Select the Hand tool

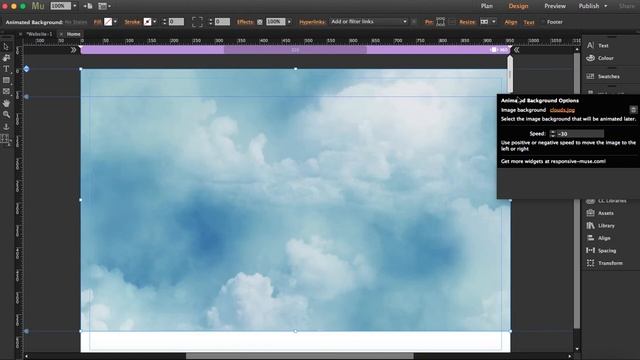click(6, 103)
